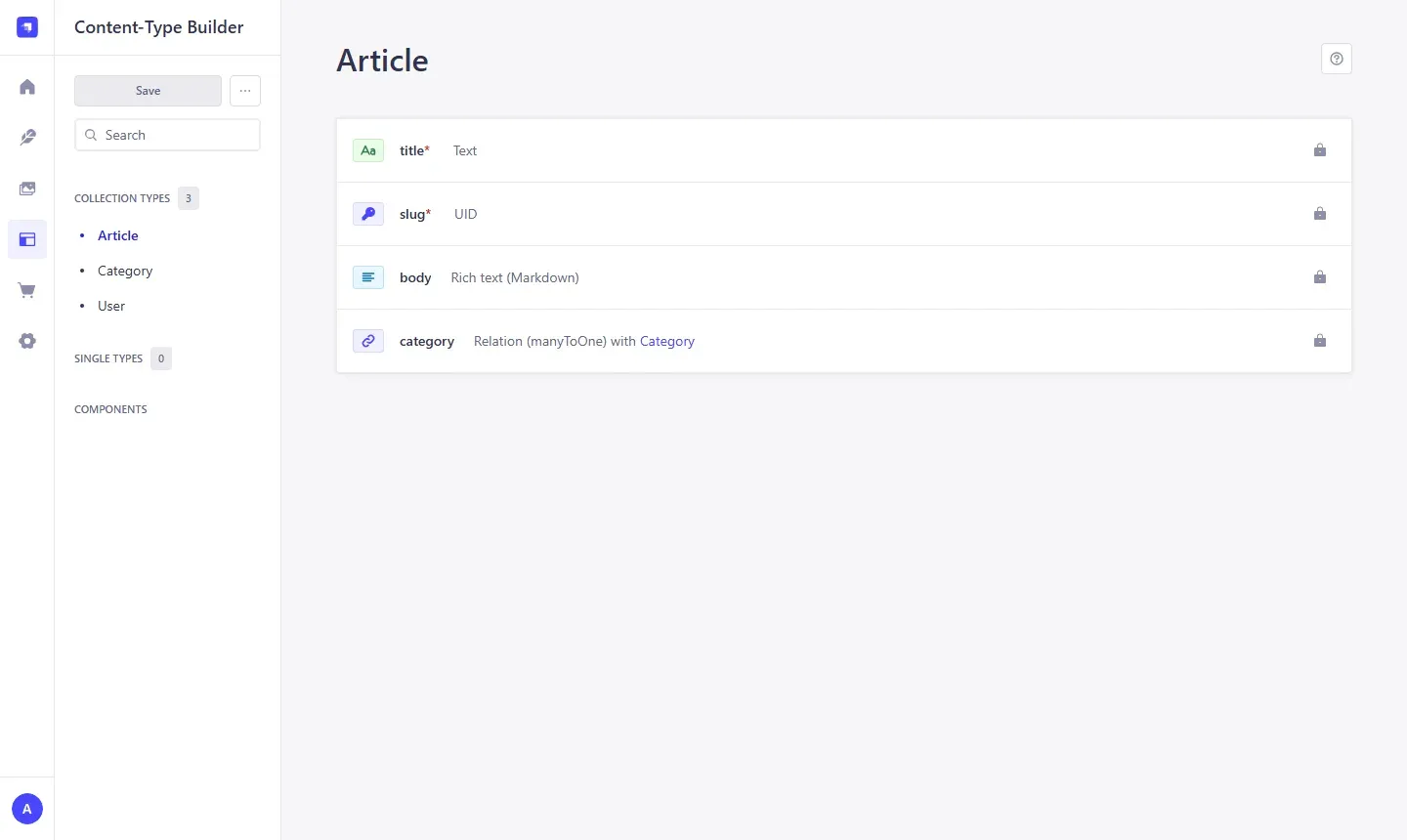Click the title field text-type icon

click(368, 150)
